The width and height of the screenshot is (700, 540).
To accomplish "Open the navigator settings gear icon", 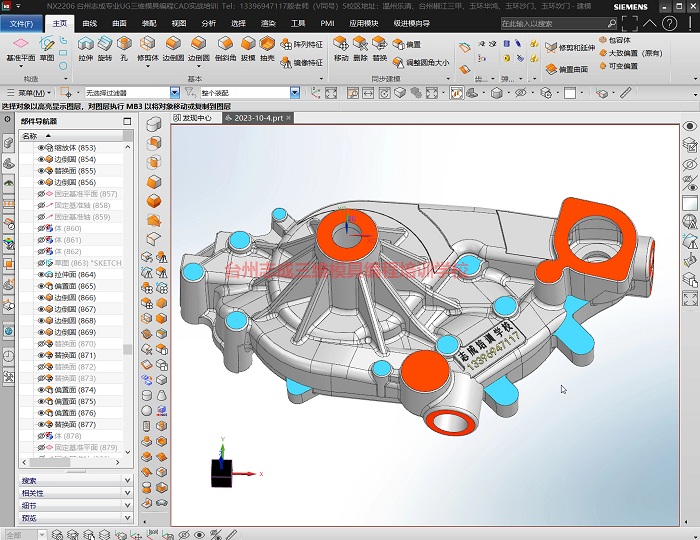I will click(x=7, y=120).
